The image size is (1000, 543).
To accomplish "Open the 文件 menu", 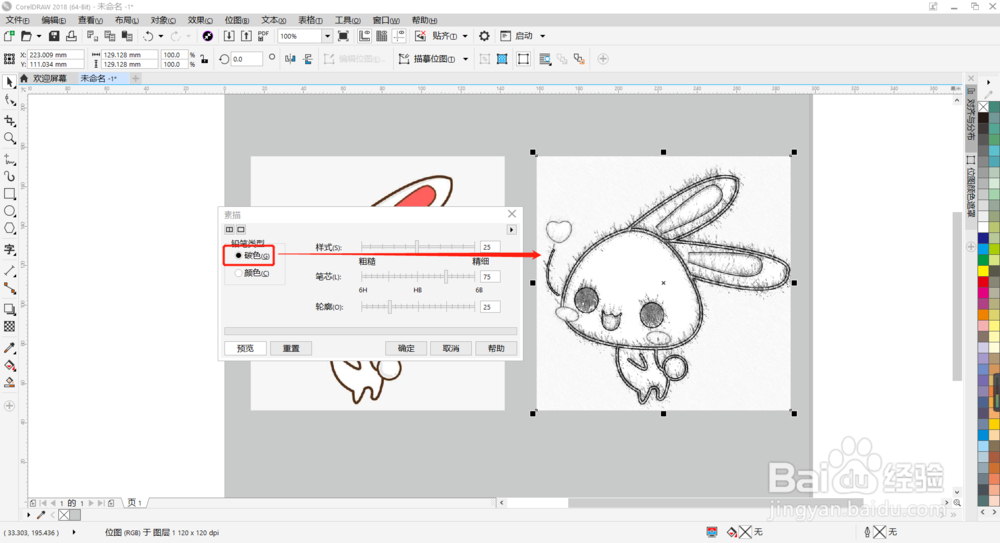I will 17,20.
